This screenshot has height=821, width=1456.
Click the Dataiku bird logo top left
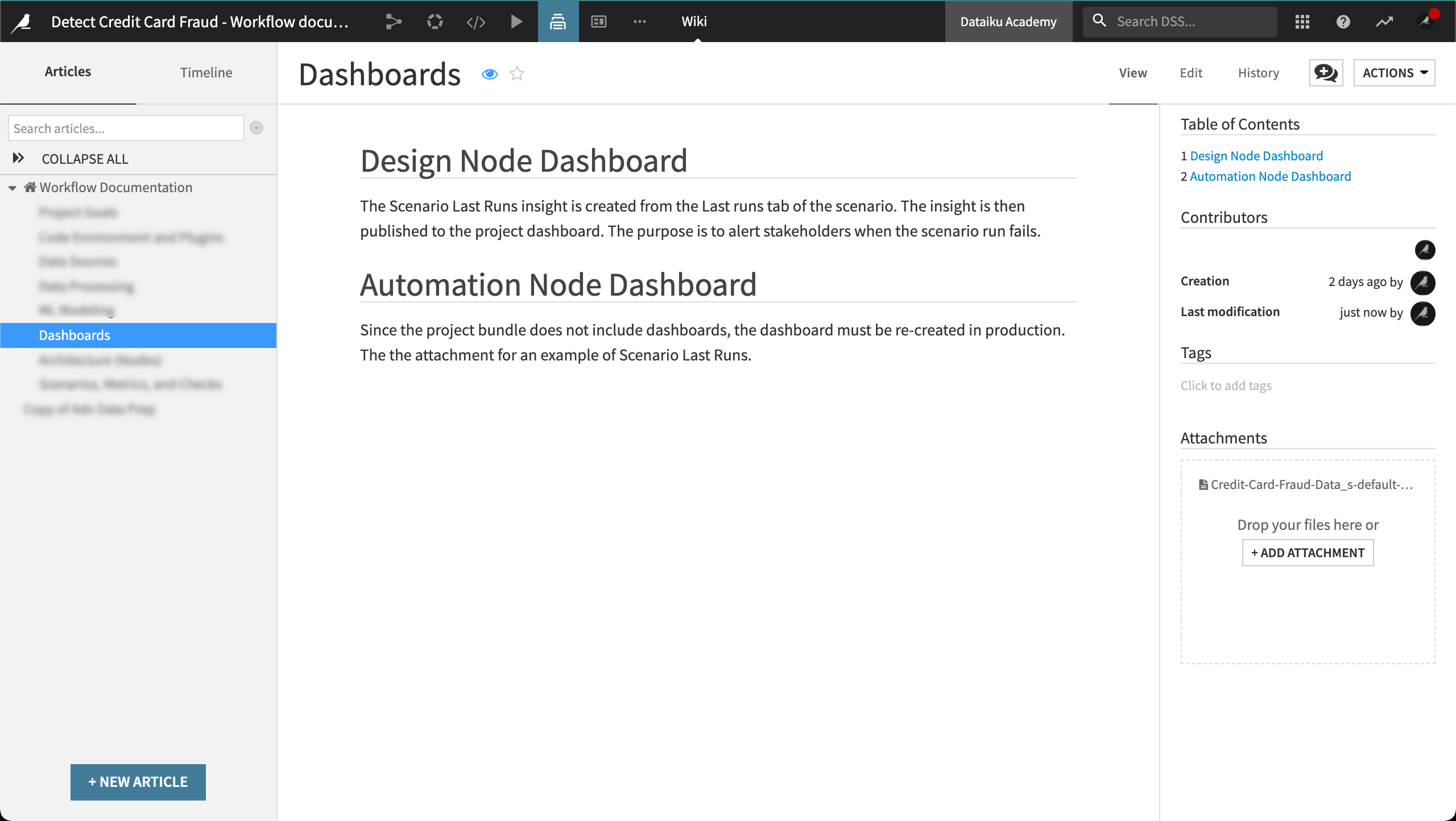point(20,22)
